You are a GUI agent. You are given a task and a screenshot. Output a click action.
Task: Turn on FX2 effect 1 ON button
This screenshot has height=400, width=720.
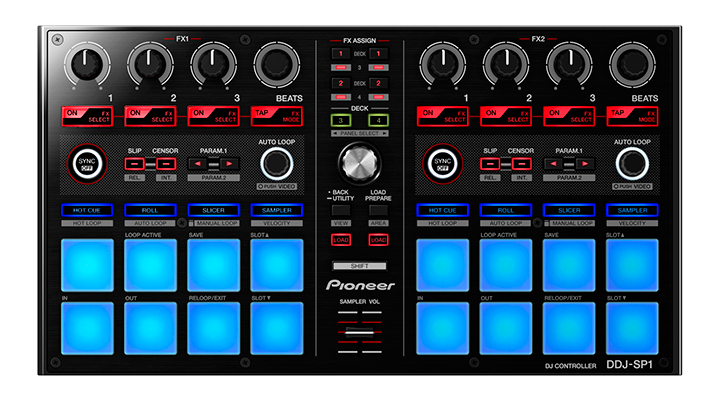(443, 116)
